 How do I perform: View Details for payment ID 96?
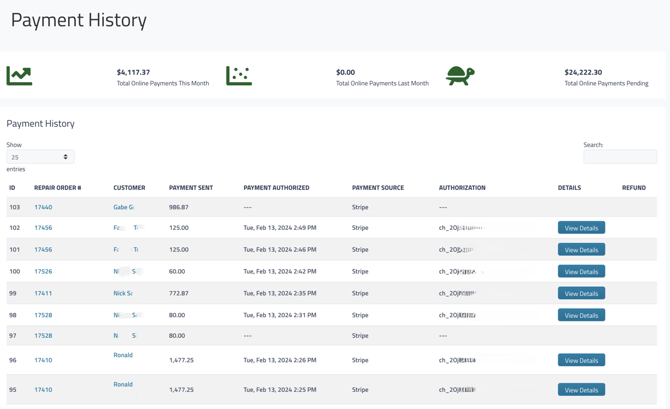581,360
